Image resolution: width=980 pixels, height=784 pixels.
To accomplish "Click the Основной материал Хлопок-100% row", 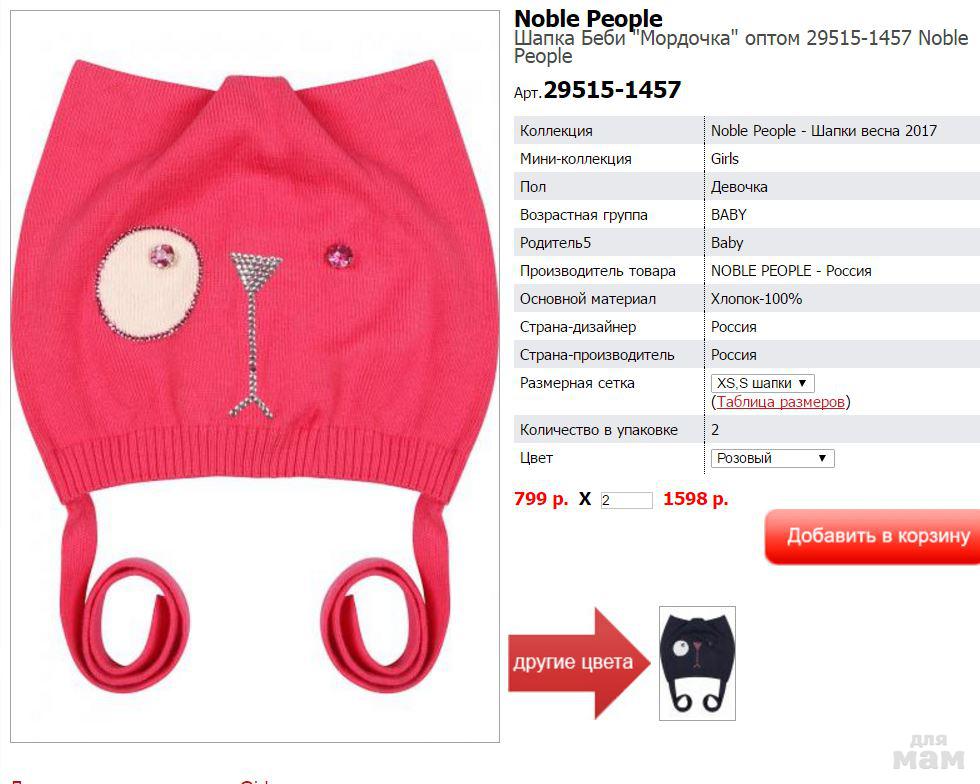I will point(747,299).
